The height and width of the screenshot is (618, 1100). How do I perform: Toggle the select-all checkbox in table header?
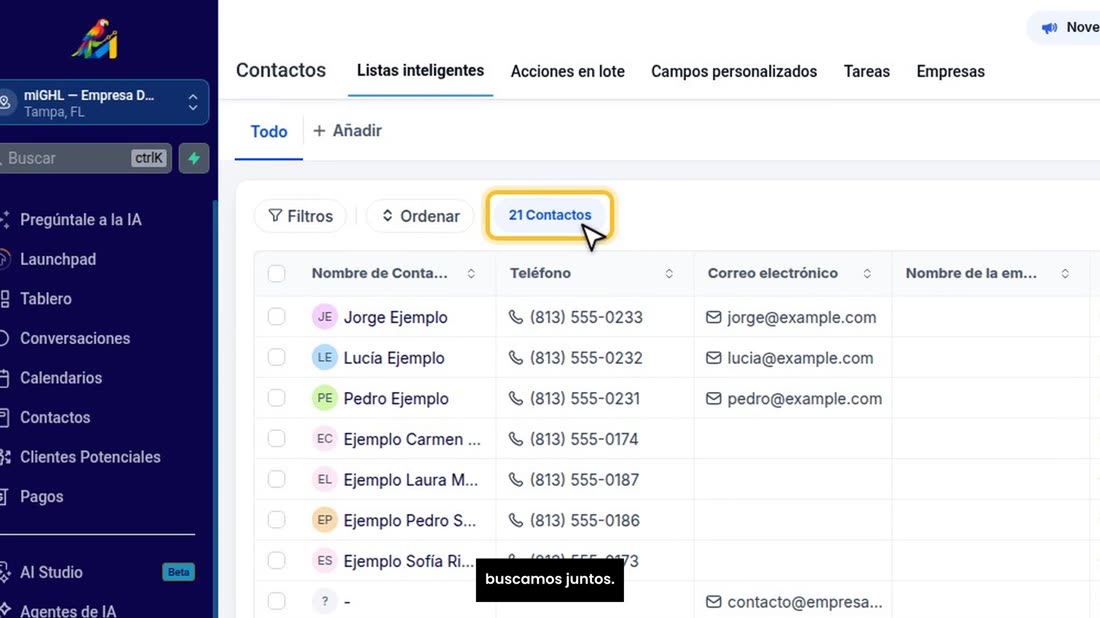click(276, 274)
